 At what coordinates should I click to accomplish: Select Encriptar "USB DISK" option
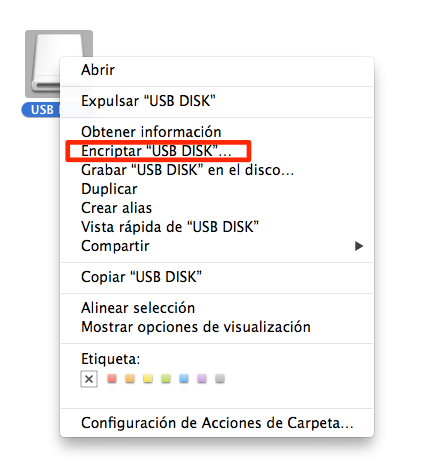pyautogui.click(x=217, y=151)
